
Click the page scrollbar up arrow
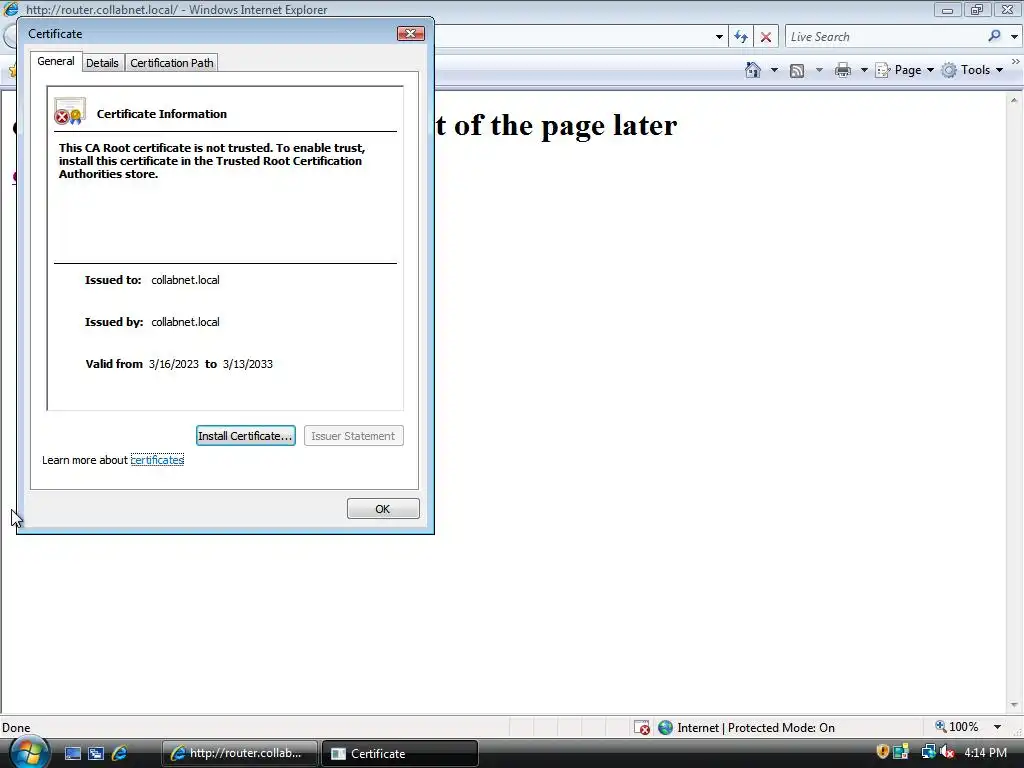pos(1014,100)
